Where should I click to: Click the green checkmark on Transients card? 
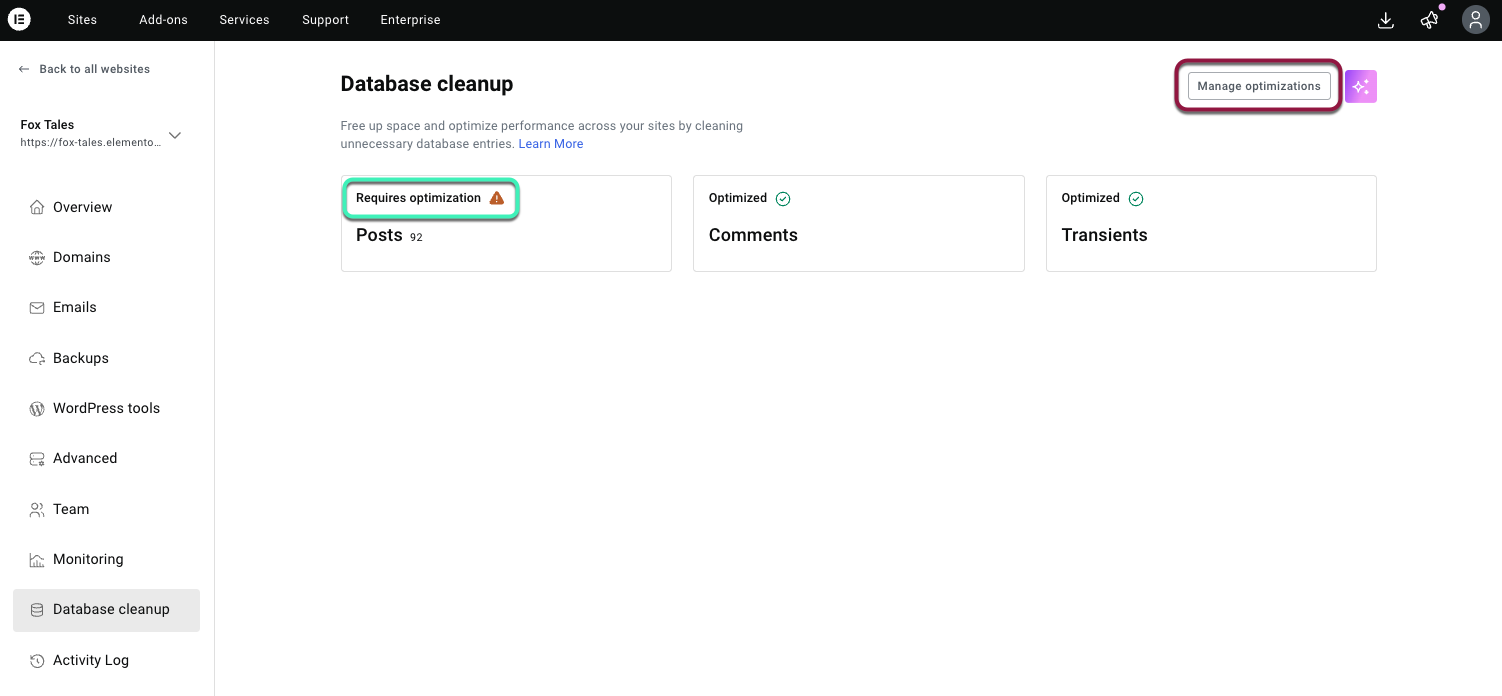click(1136, 199)
